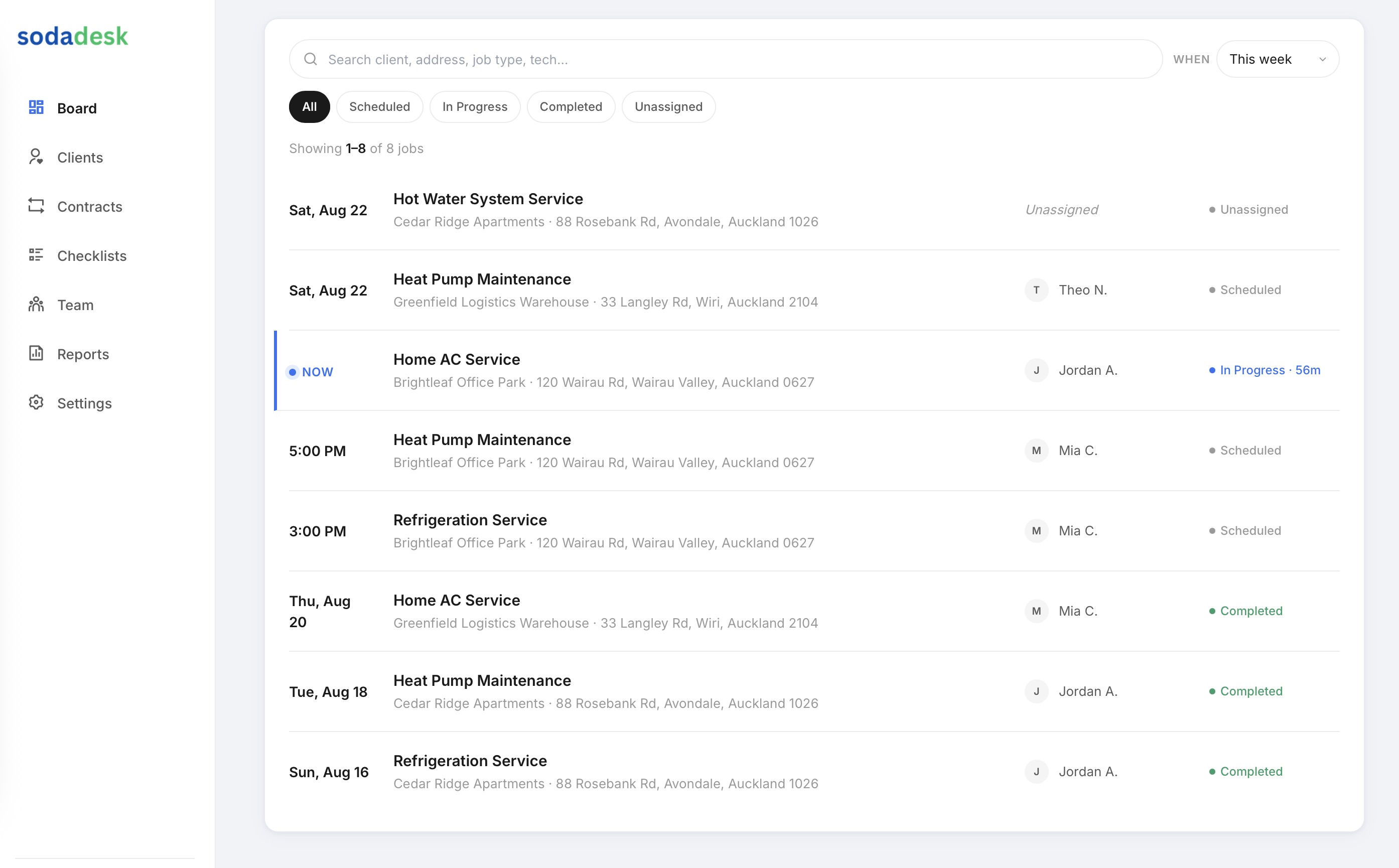Image resolution: width=1399 pixels, height=868 pixels.
Task: Filter by Completed jobs
Action: (571, 107)
